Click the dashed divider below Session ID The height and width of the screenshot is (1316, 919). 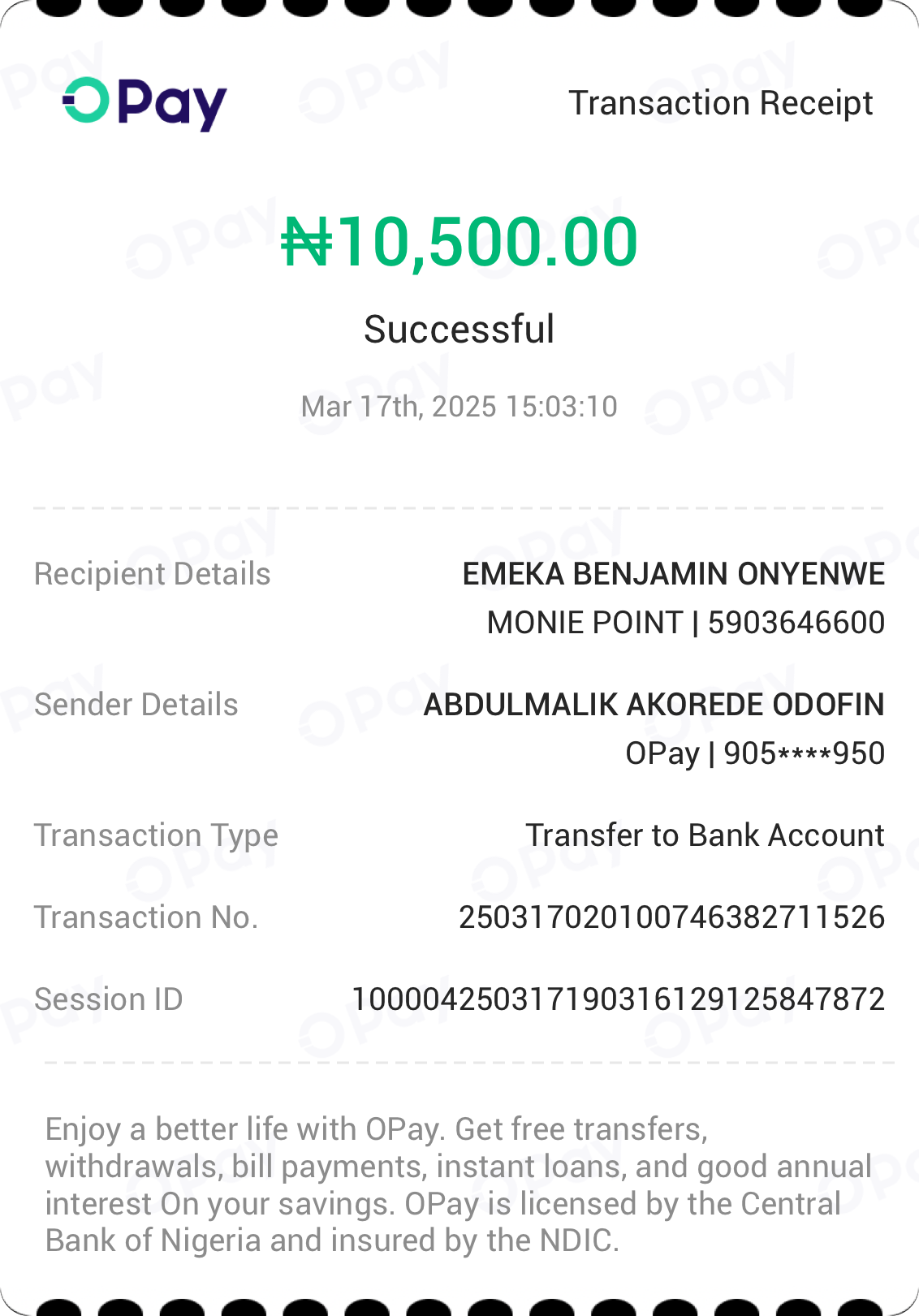pos(469,1062)
